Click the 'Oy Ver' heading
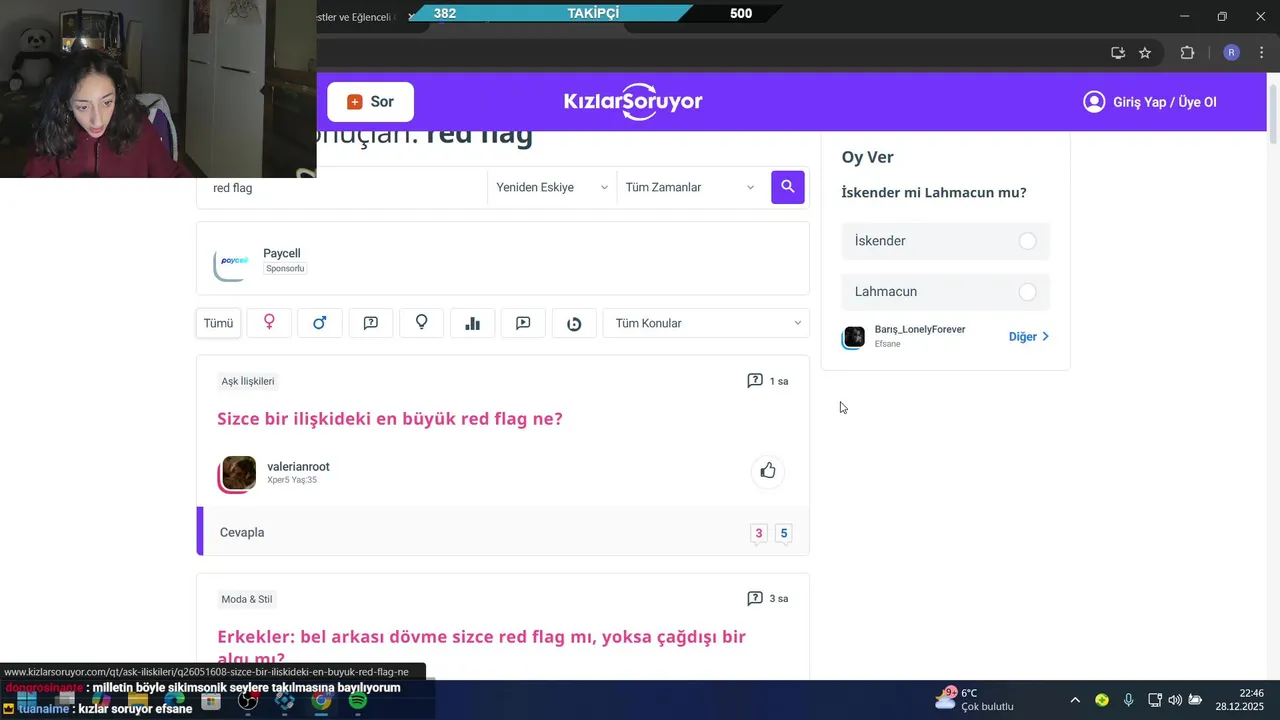Screen dimensions: 1280x720 coord(868,157)
